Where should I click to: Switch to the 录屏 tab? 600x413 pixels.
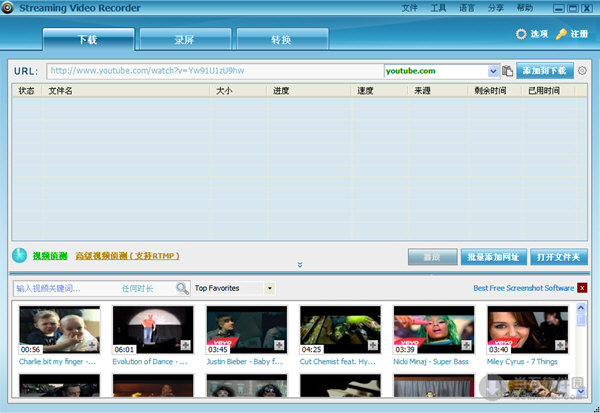185,39
